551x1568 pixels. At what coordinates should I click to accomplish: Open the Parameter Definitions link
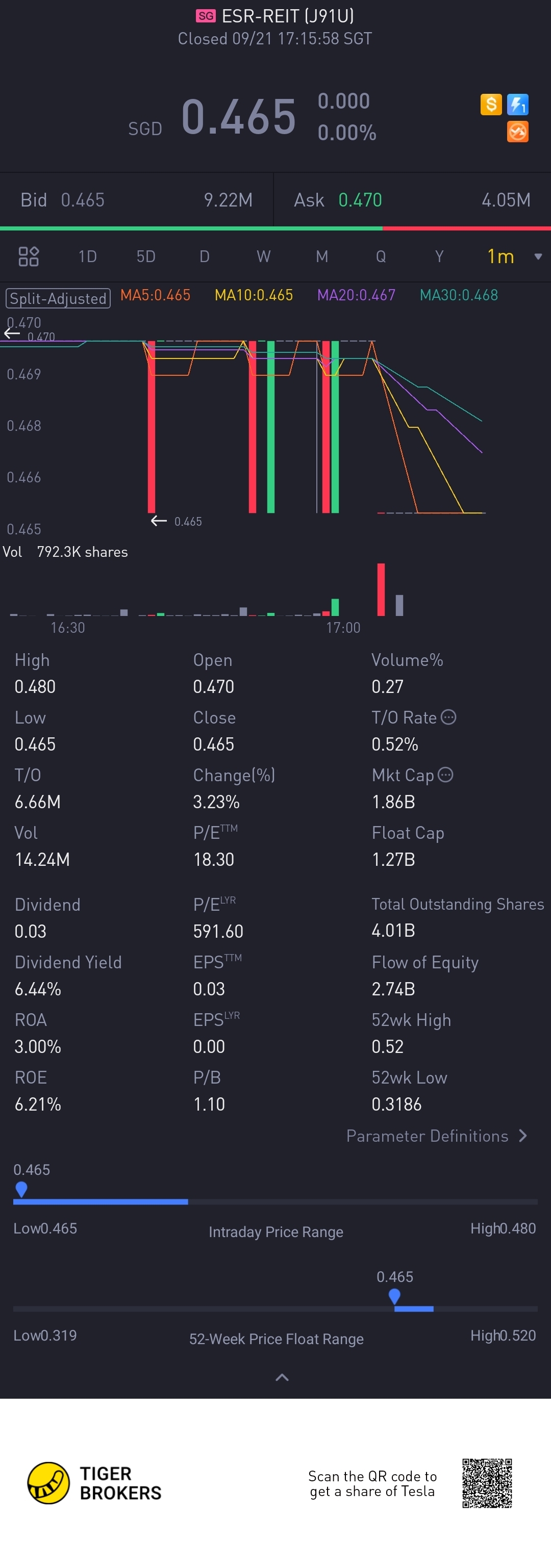point(427,1136)
